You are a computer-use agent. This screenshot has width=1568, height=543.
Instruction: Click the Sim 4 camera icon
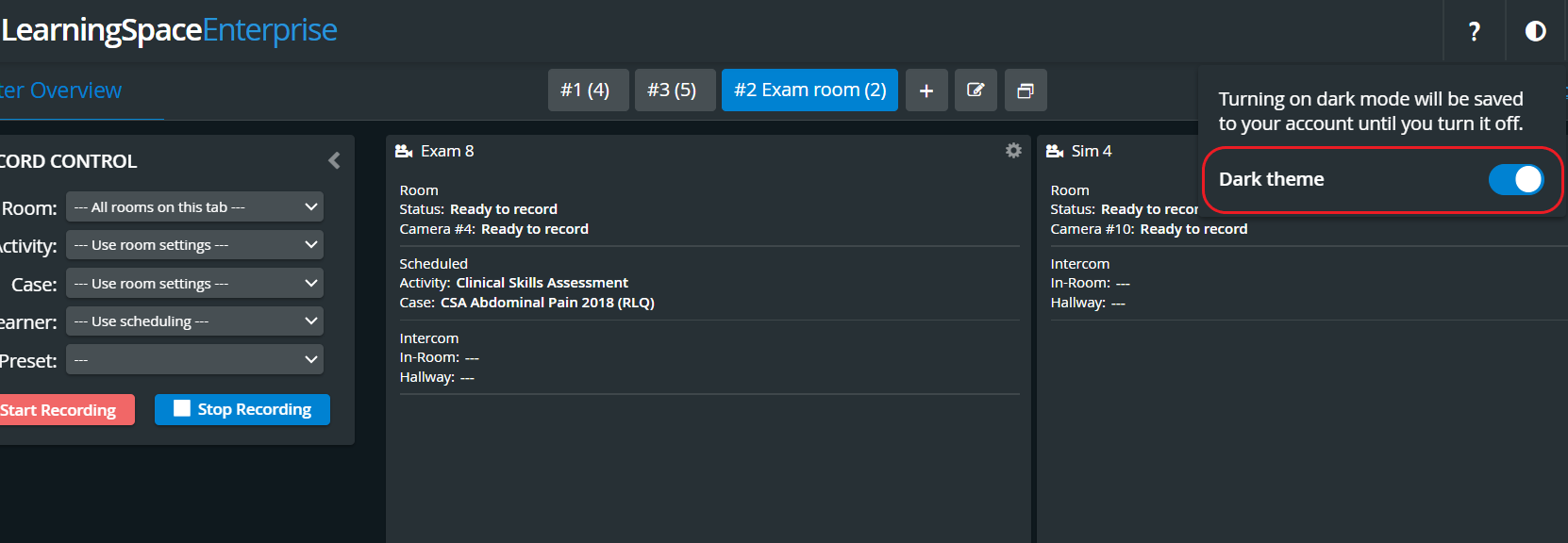tap(1055, 151)
